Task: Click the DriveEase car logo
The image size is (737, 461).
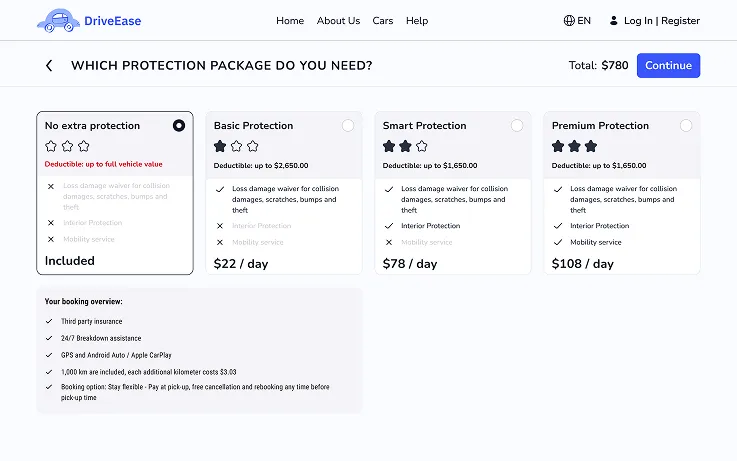Action: pos(57,20)
